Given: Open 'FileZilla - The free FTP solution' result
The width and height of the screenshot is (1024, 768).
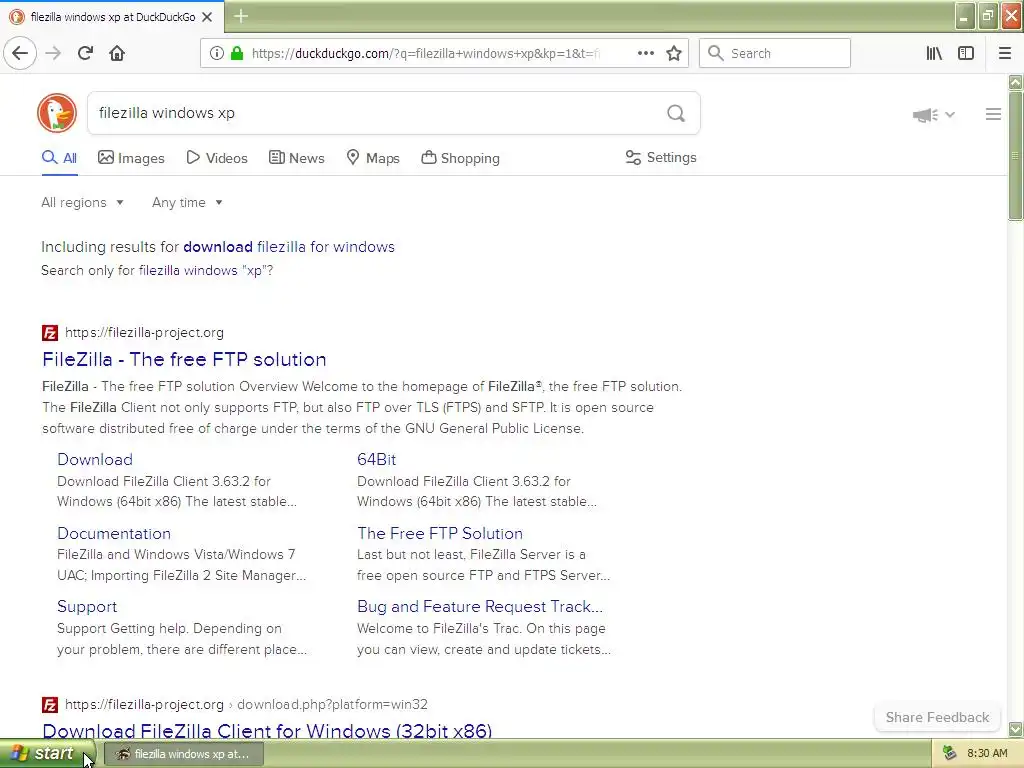Looking at the screenshot, I should [184, 359].
